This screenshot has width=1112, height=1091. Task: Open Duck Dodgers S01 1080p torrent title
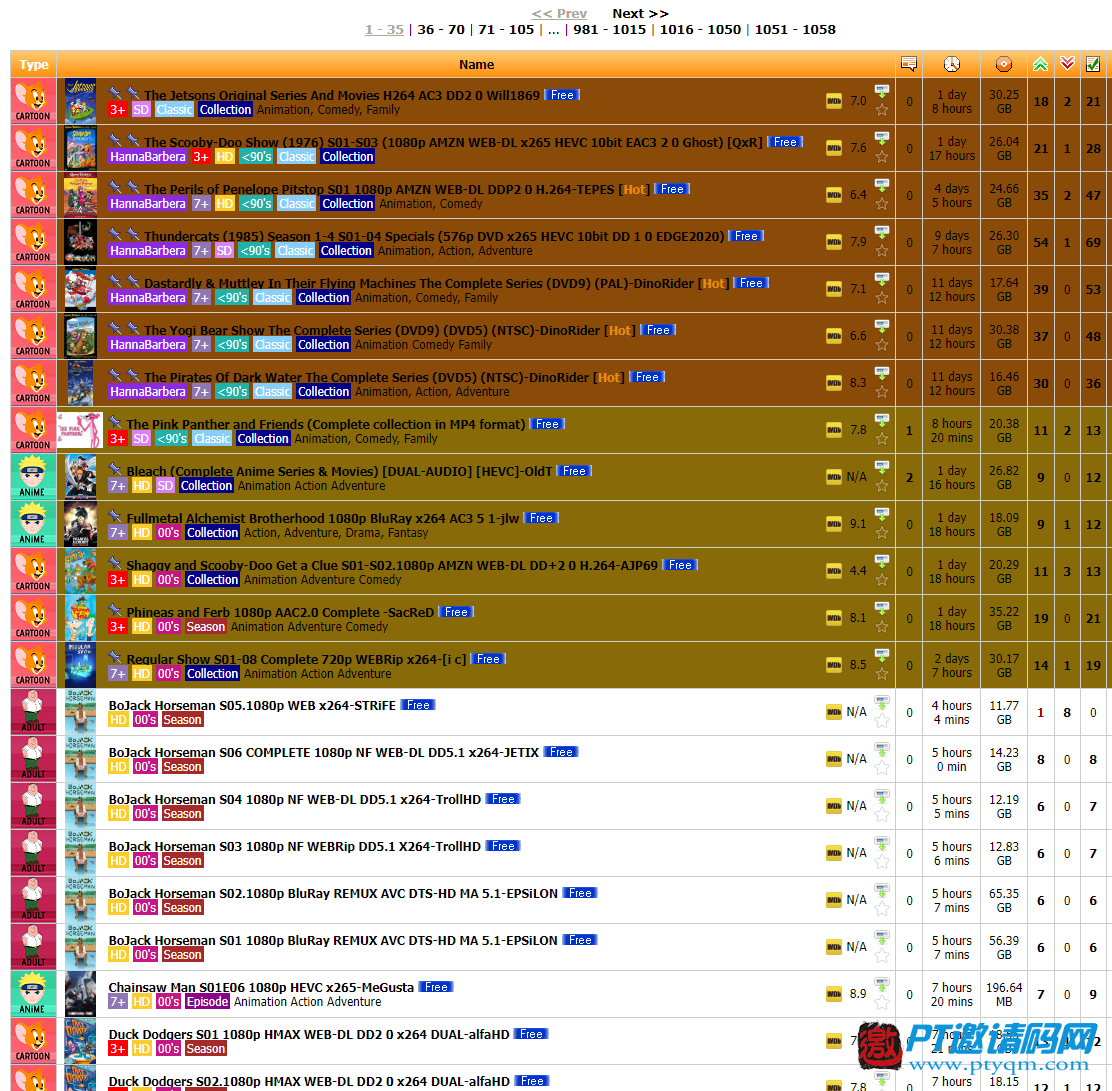click(308, 1034)
